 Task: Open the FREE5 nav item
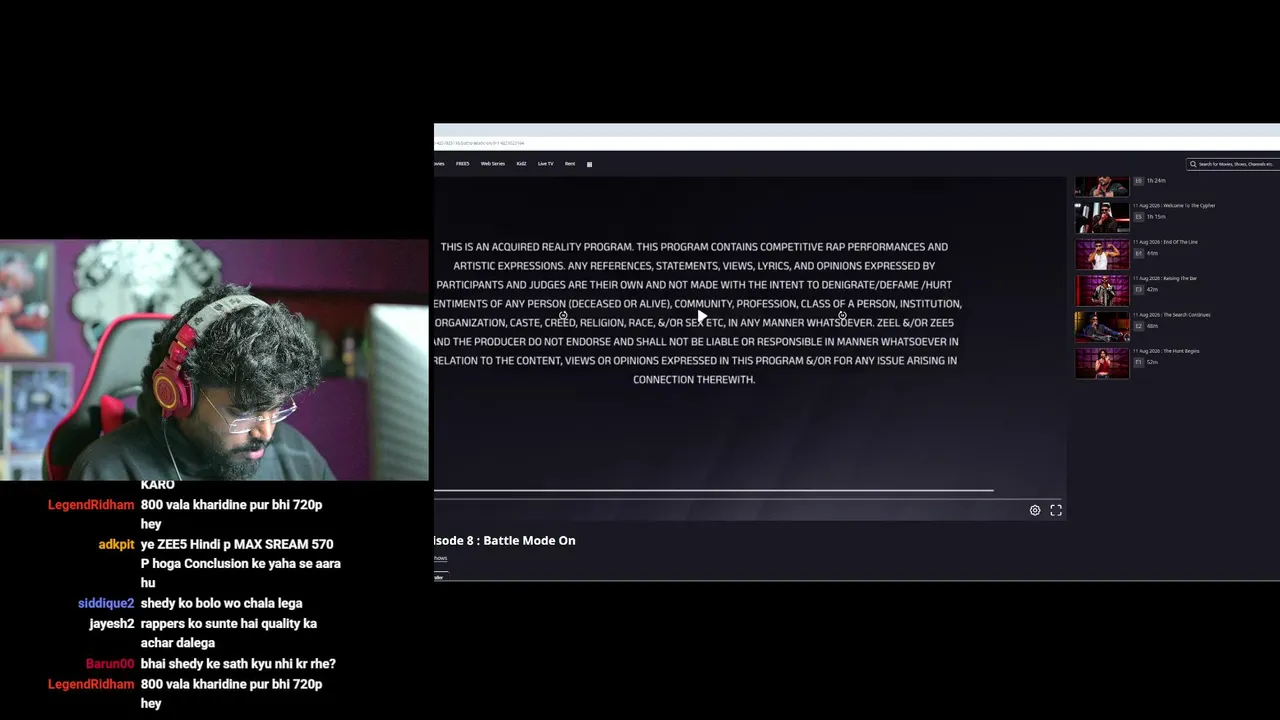click(462, 164)
